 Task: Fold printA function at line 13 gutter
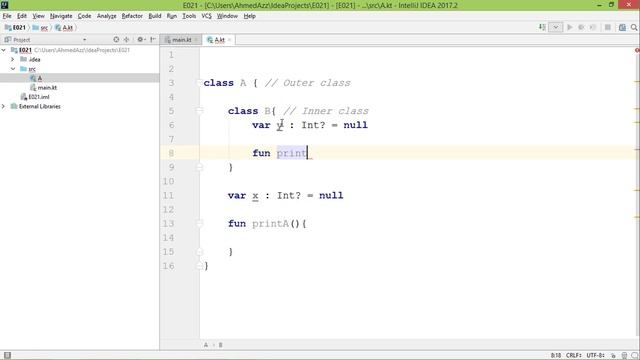[x=199, y=224]
